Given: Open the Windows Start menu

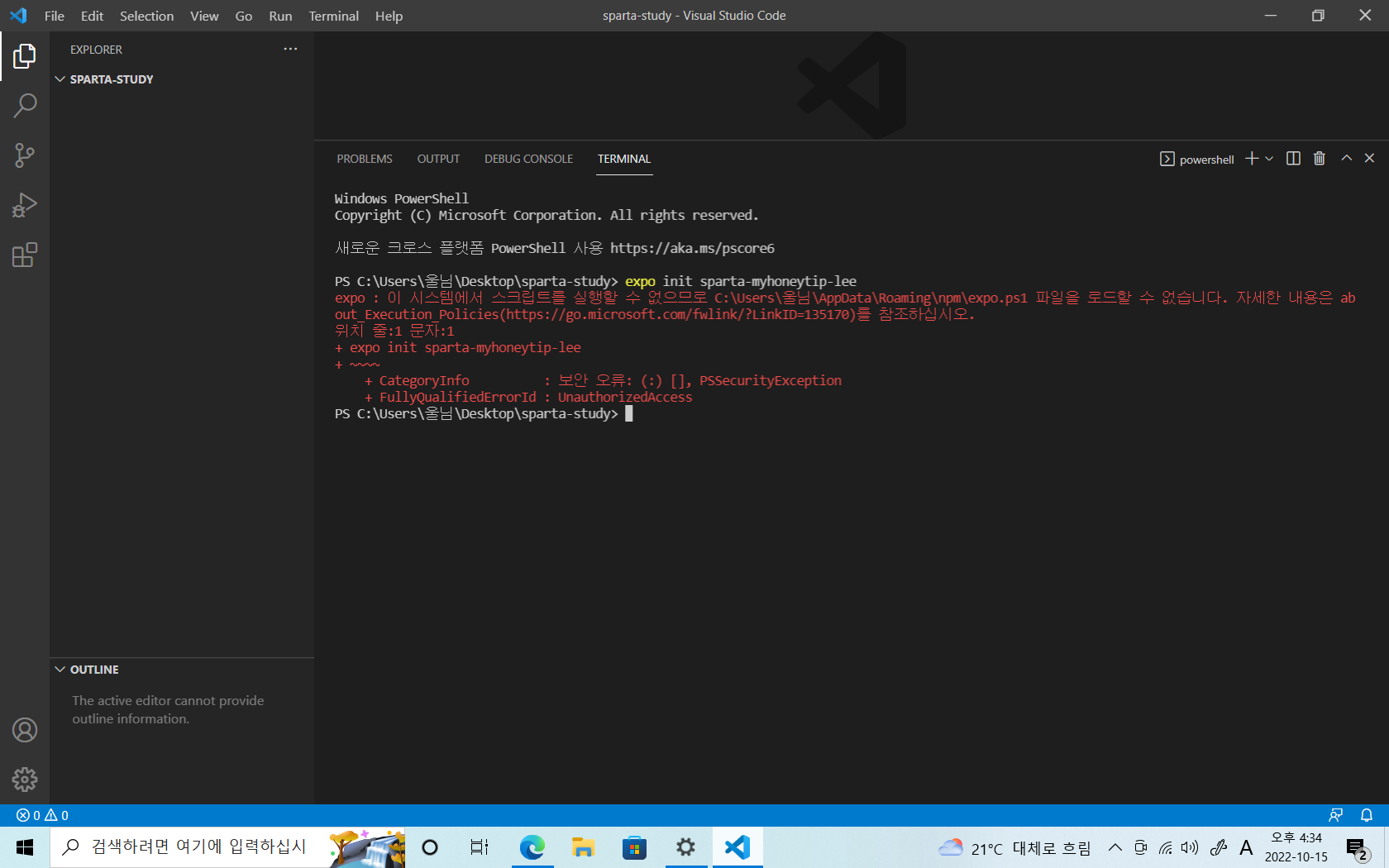Looking at the screenshot, I should click(x=25, y=847).
